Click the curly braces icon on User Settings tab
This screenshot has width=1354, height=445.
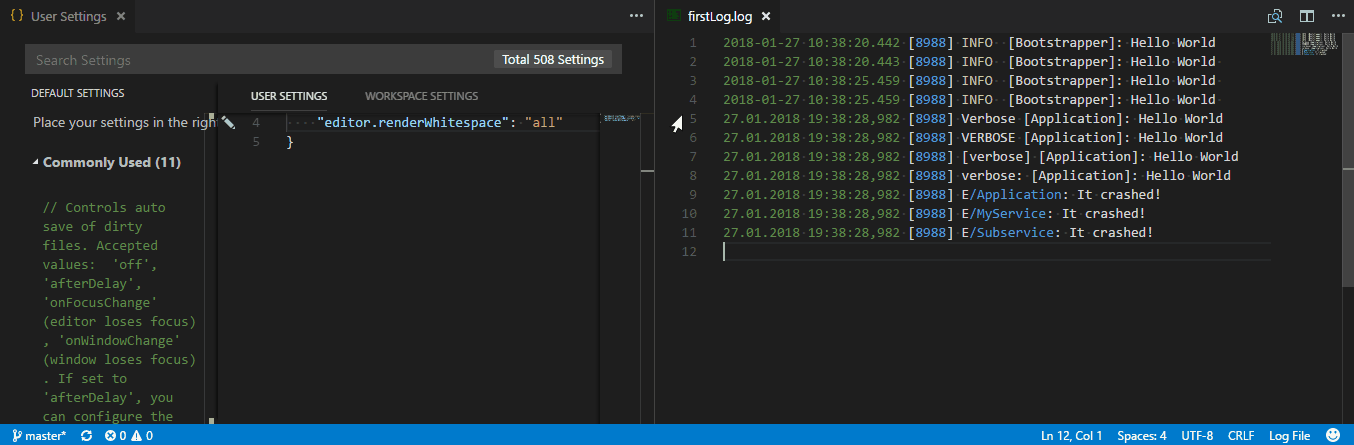[x=17, y=16]
